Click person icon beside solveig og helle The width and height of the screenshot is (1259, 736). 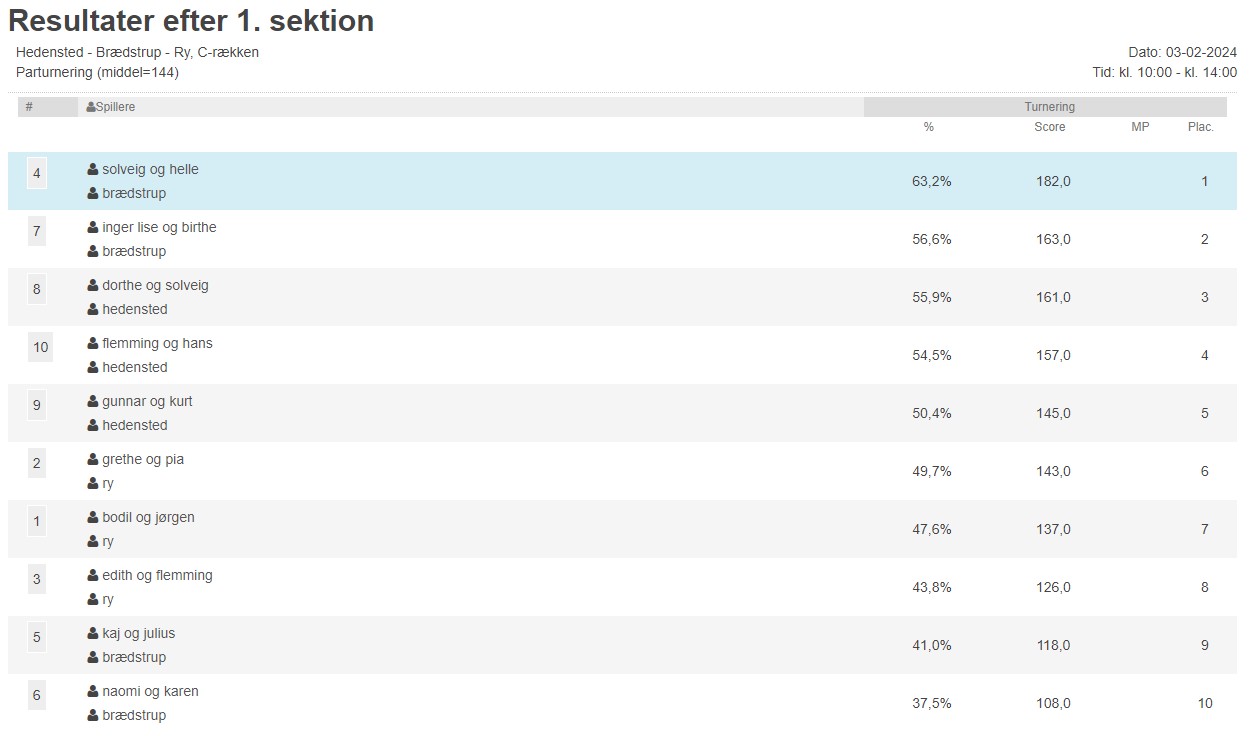pyautogui.click(x=93, y=170)
